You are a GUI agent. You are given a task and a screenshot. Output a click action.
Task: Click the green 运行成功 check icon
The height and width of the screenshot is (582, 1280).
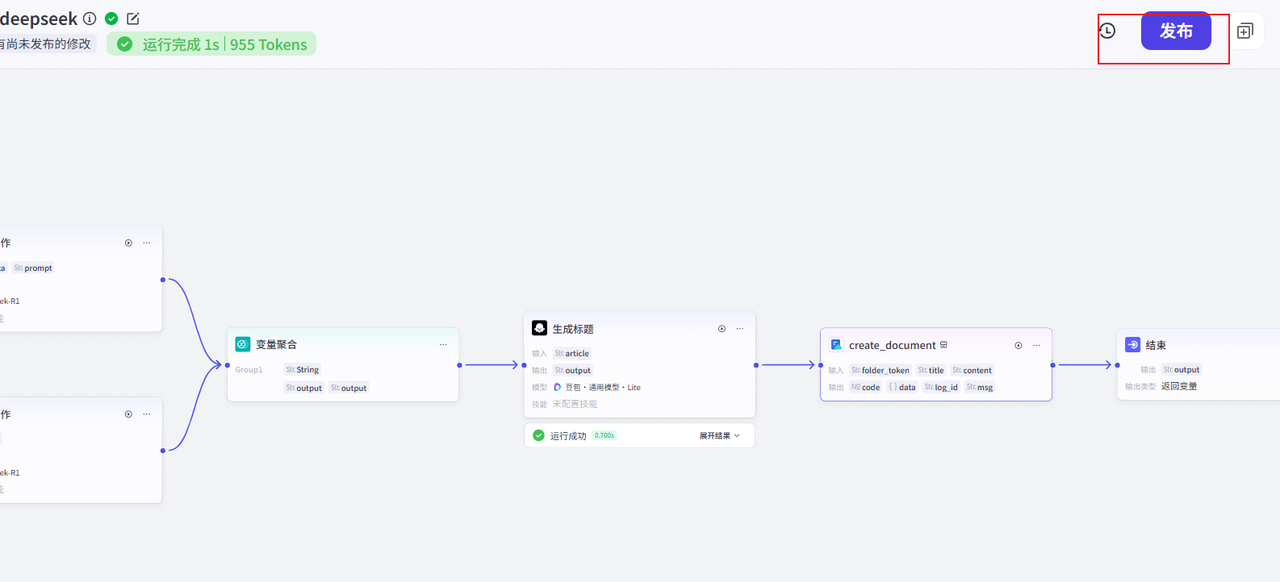tap(539, 435)
